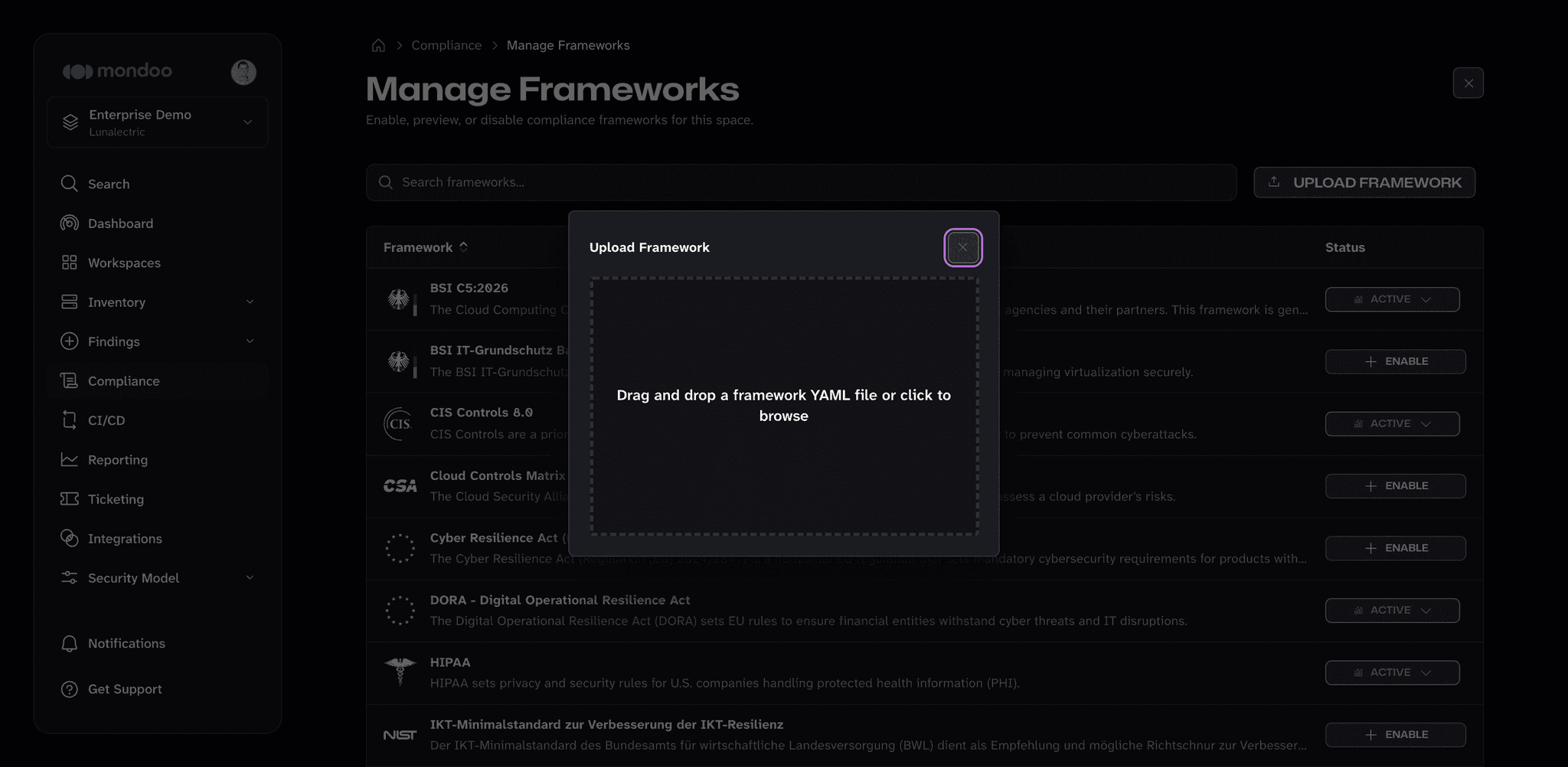The width and height of the screenshot is (1568, 767).
Task: Click the Reporting chart icon
Action: coord(69,459)
